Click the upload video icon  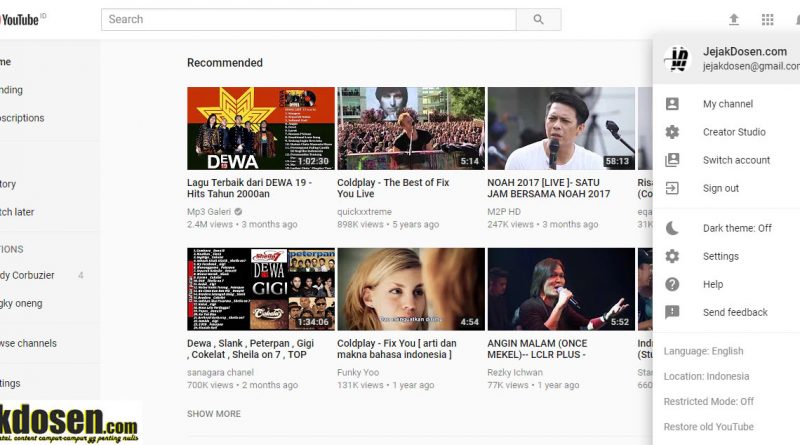pyautogui.click(x=734, y=19)
